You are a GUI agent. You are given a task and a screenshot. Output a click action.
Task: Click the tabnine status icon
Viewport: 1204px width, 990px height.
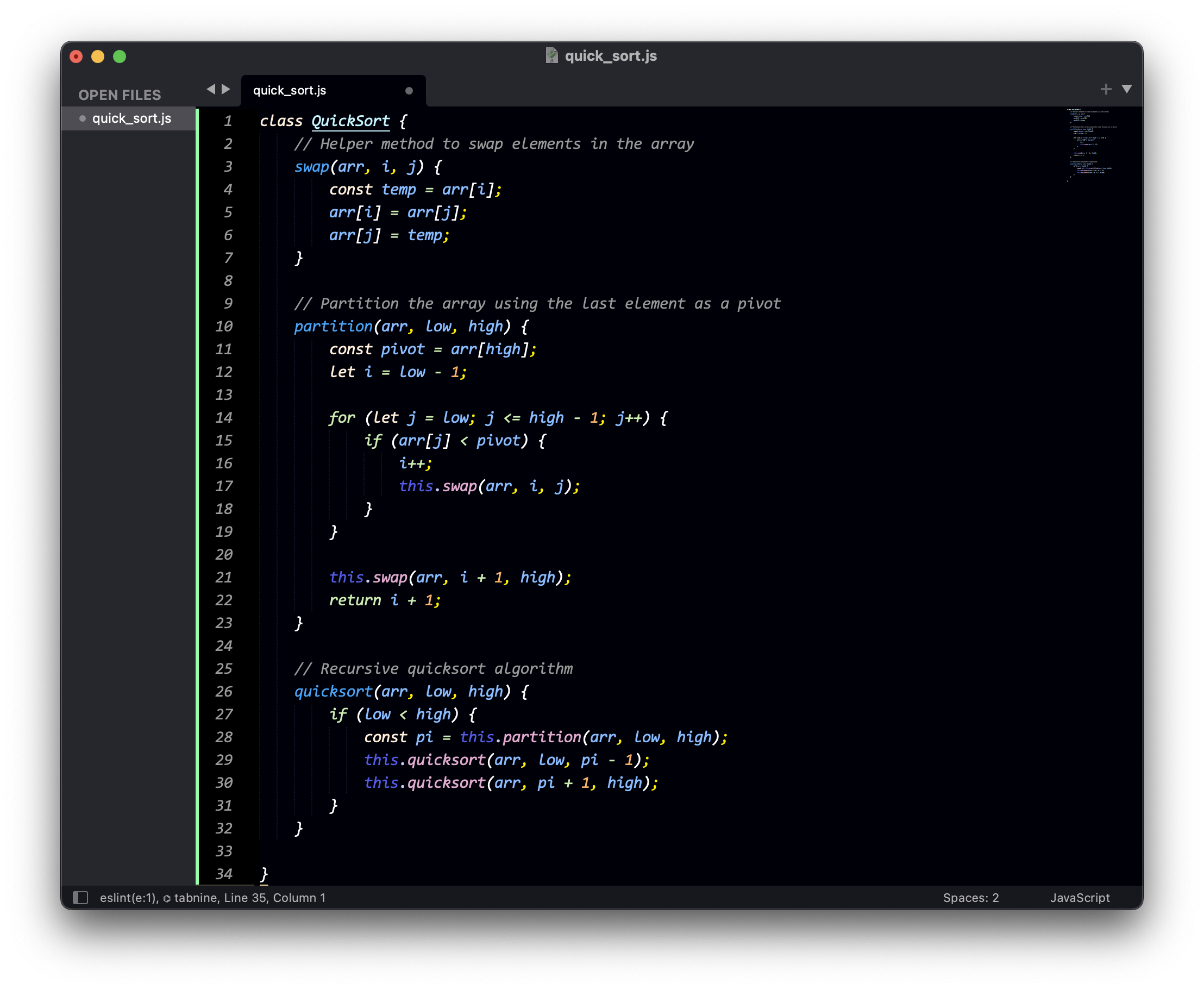(x=167, y=898)
